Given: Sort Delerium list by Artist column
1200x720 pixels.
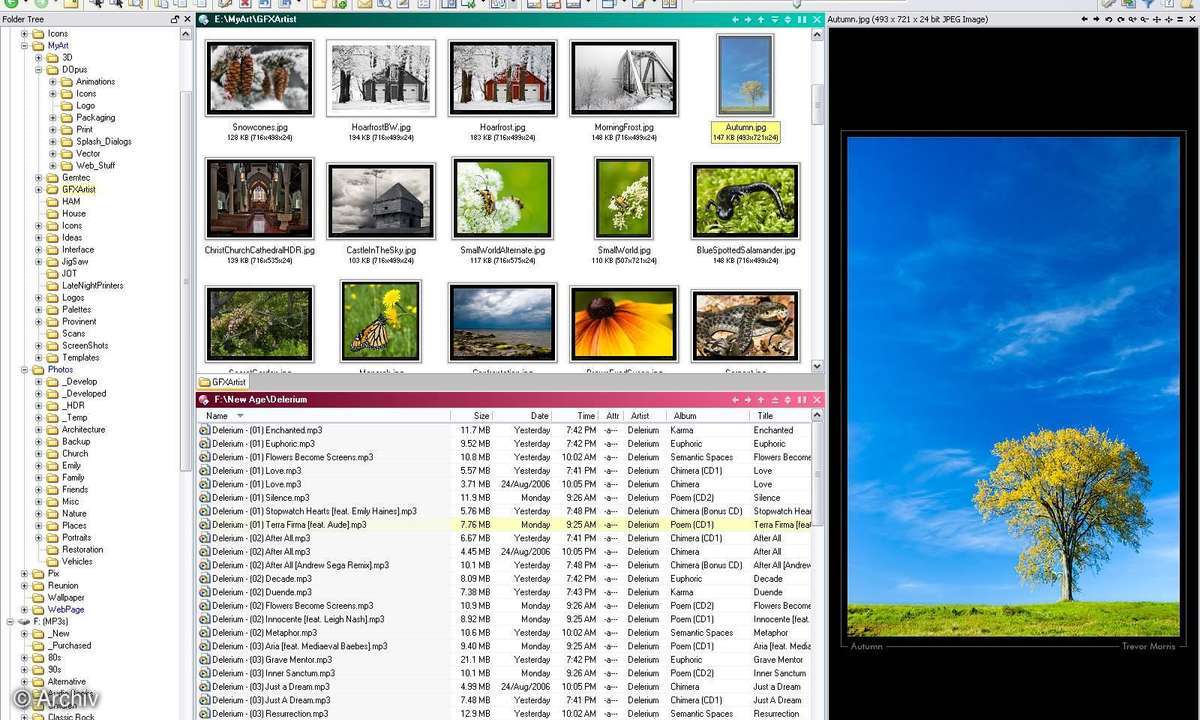Looking at the screenshot, I should (x=646, y=415).
